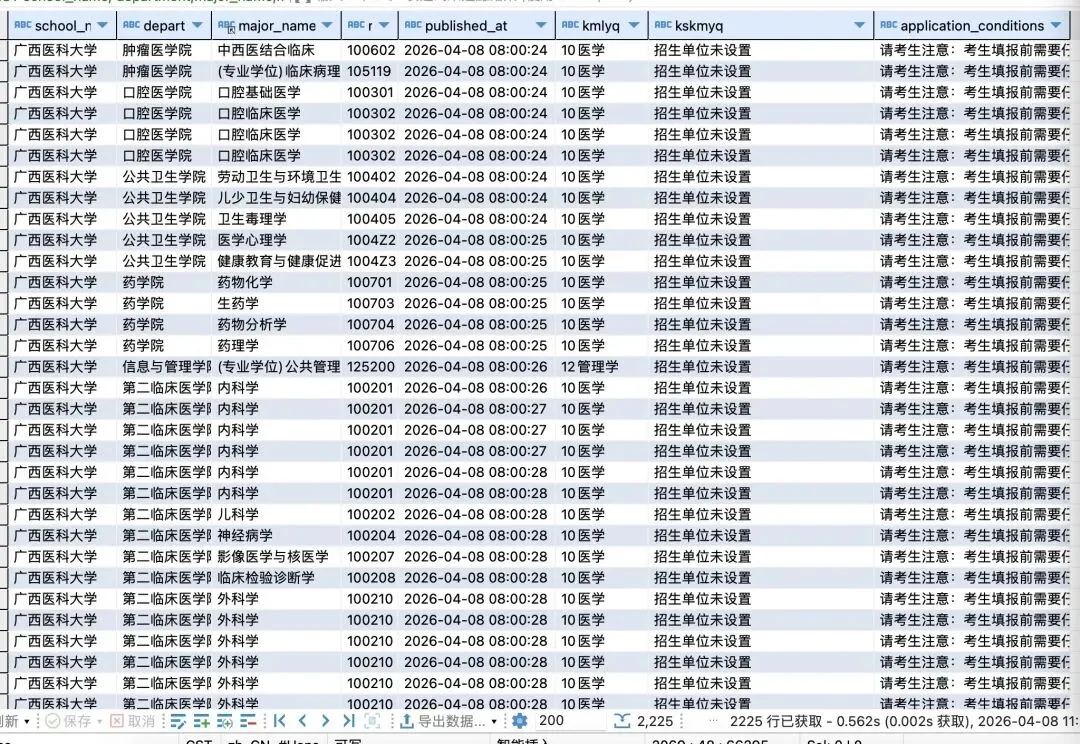1080x744 pixels.
Task: Go to the next row with right chevron
Action: (x=325, y=721)
